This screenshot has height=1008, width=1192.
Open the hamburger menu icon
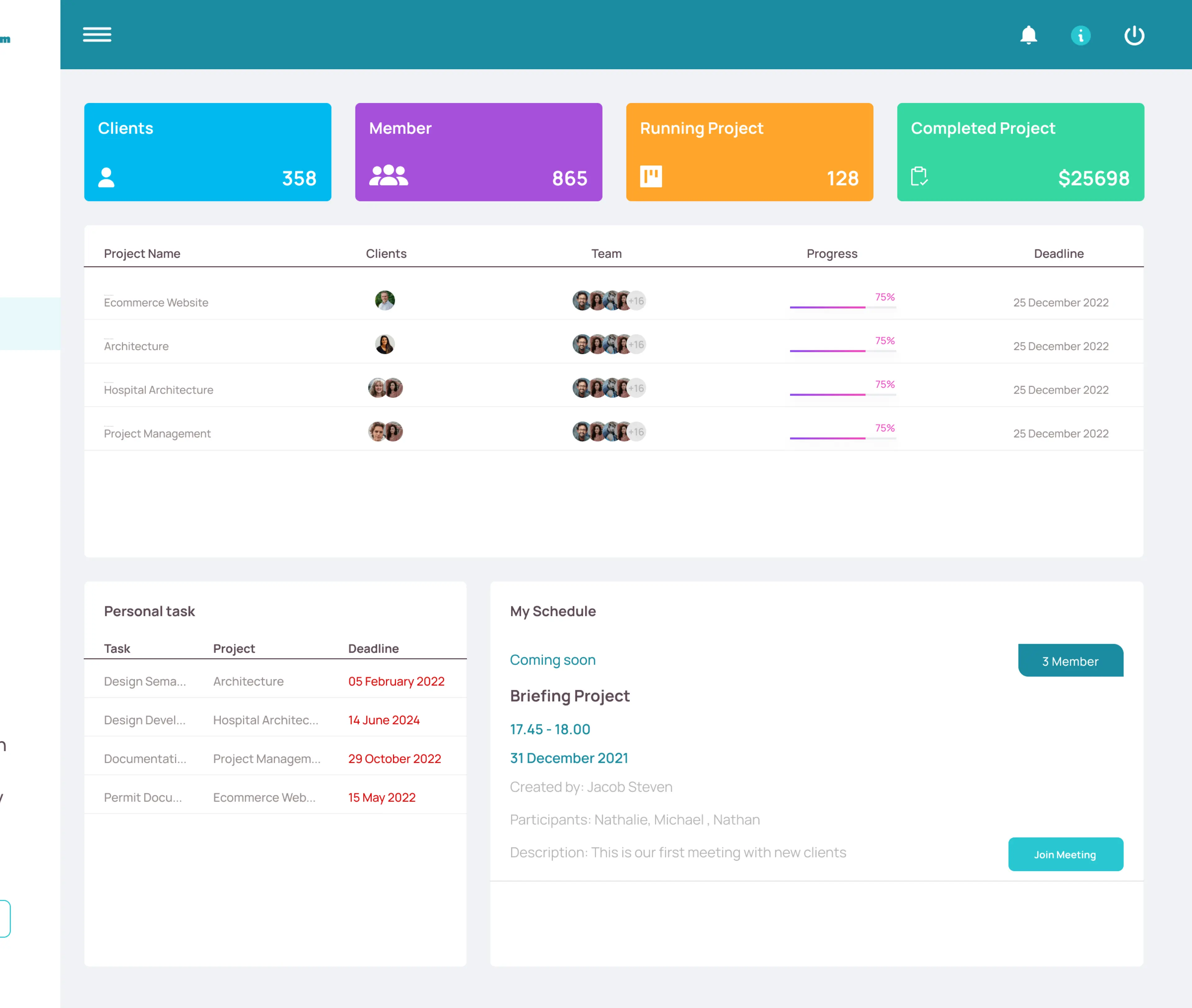(97, 35)
